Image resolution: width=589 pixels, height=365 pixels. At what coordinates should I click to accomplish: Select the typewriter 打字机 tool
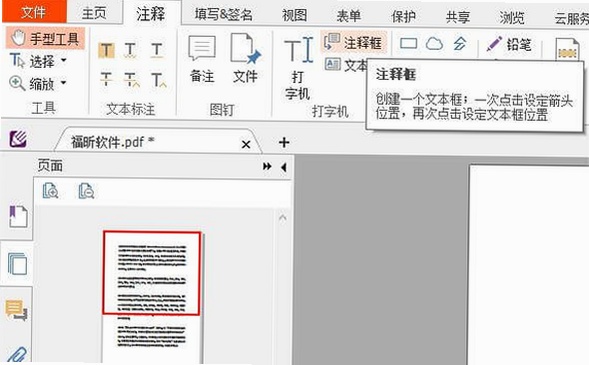tap(298, 68)
